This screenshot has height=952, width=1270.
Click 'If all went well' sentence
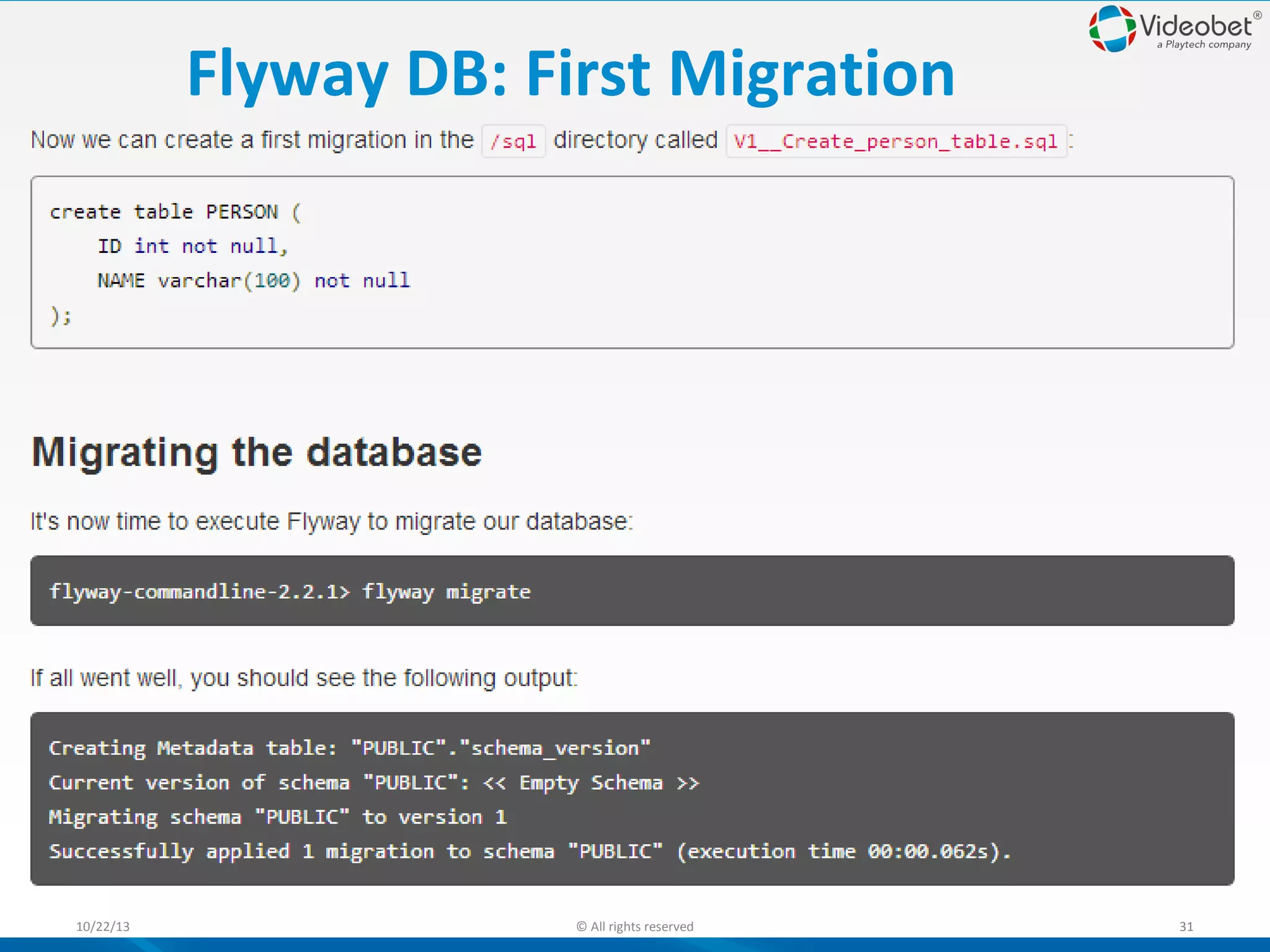click(x=304, y=678)
